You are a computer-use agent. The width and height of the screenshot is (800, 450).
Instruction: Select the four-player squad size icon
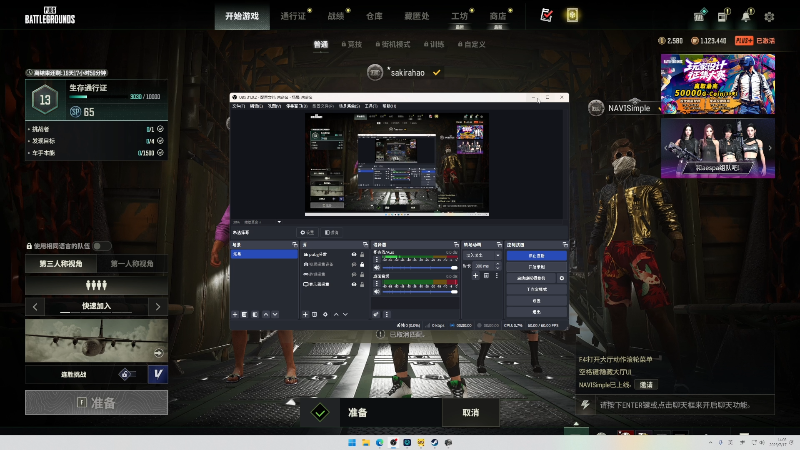[x=96, y=285]
